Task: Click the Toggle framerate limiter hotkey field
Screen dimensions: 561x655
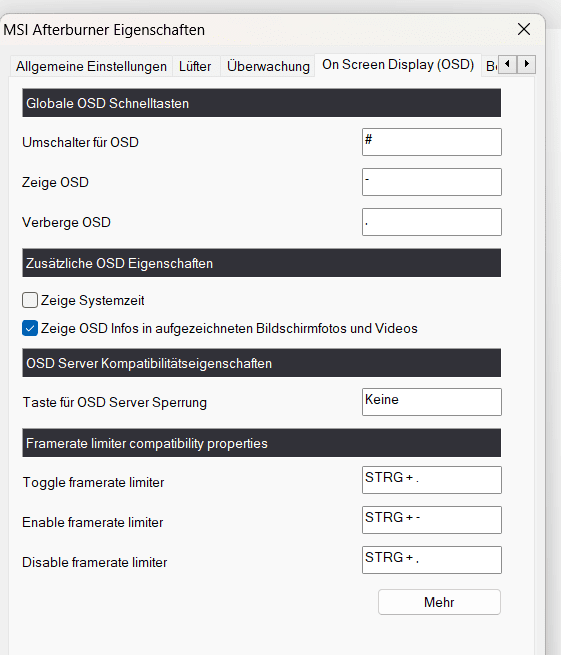Action: pyautogui.click(x=432, y=480)
